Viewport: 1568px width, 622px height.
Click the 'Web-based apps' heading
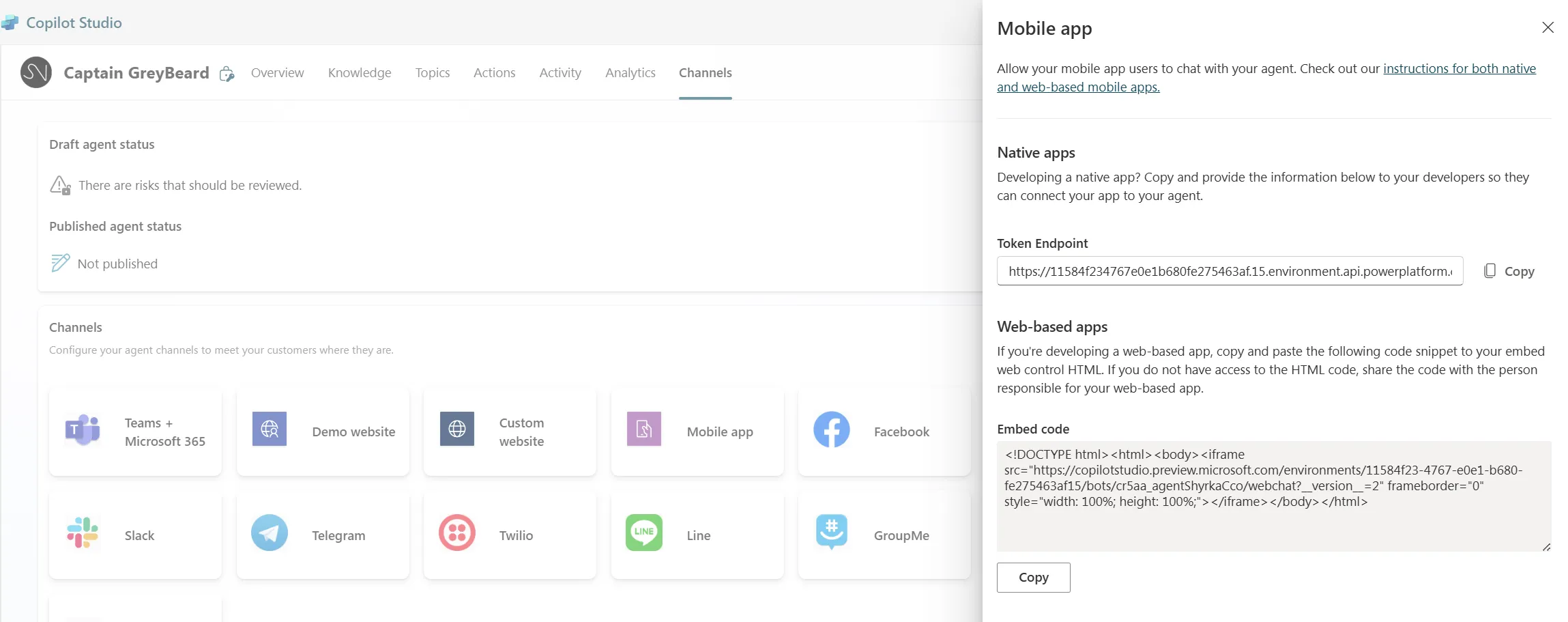pyautogui.click(x=1052, y=326)
